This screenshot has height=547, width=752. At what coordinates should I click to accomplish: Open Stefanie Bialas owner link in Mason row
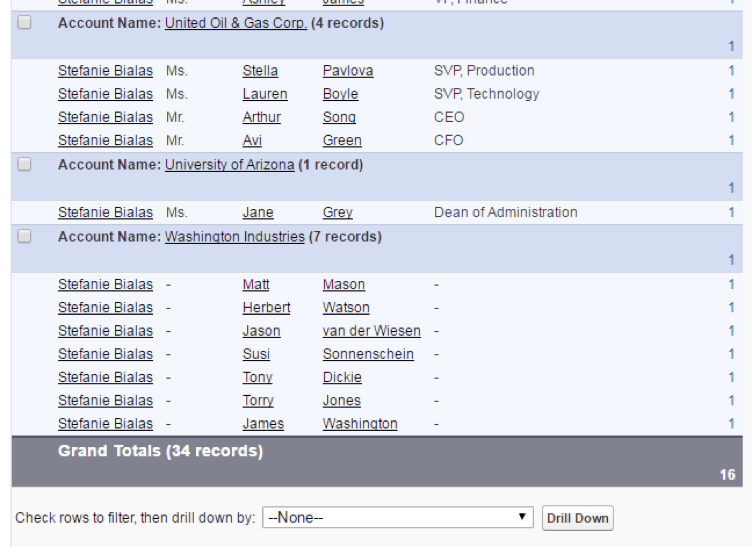pyautogui.click(x=106, y=284)
